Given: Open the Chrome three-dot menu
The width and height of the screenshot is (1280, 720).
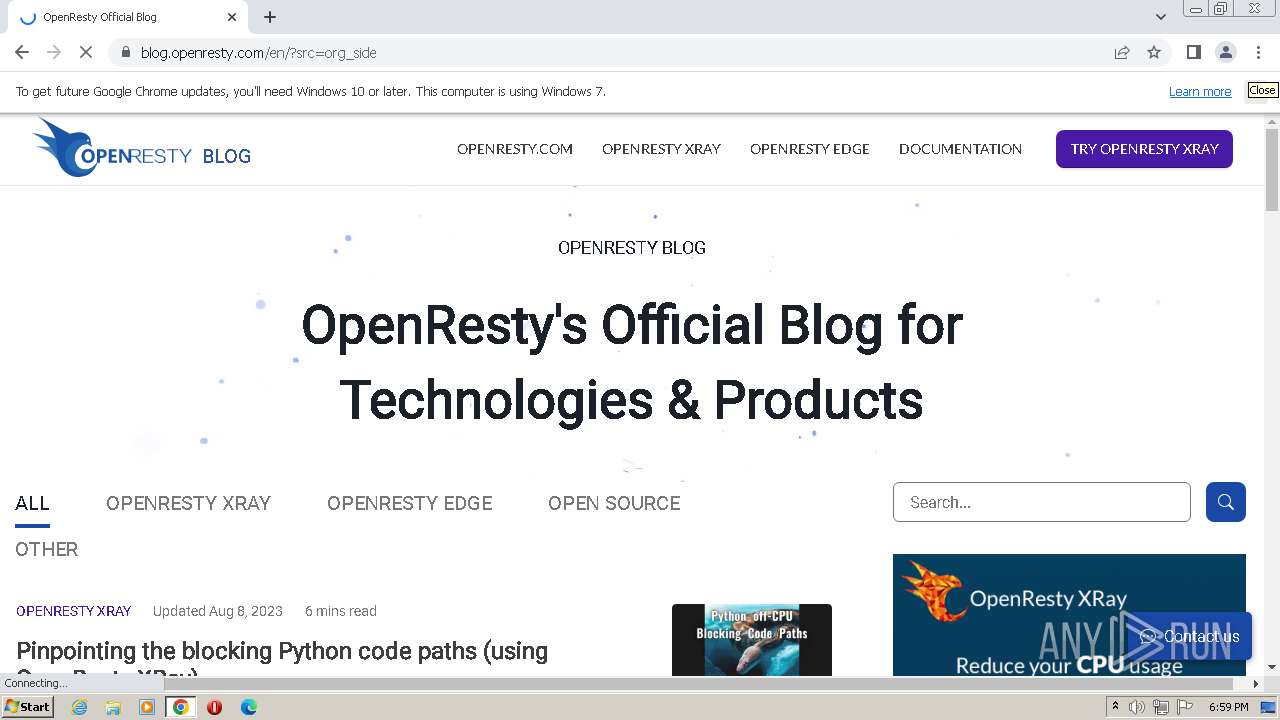Looking at the screenshot, I should 1258,52.
